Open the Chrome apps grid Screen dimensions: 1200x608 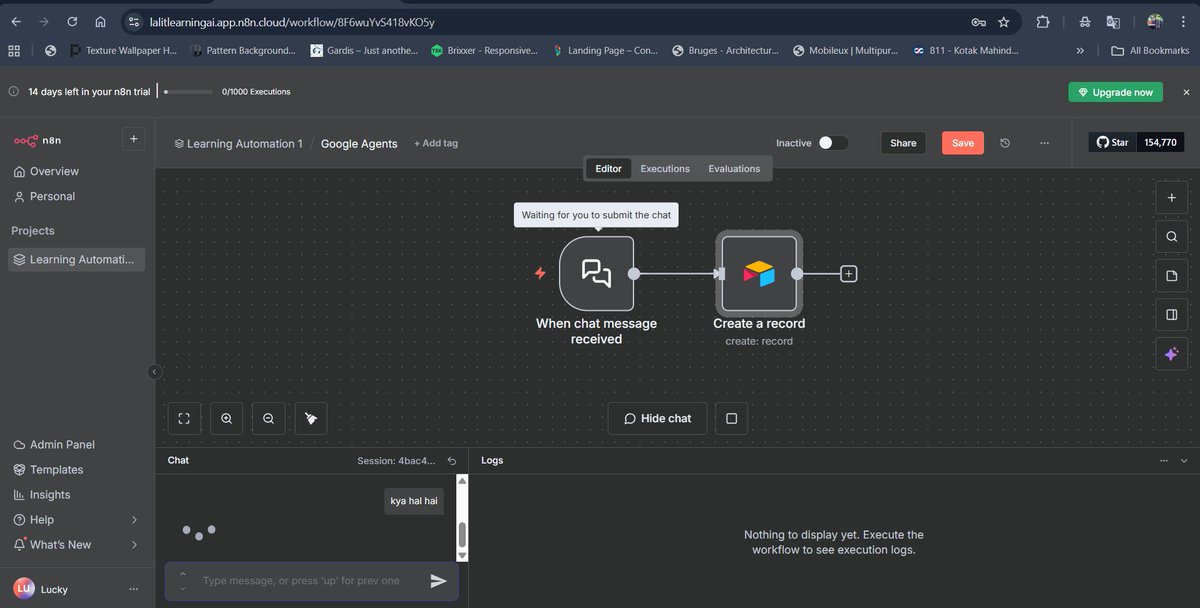(14, 50)
